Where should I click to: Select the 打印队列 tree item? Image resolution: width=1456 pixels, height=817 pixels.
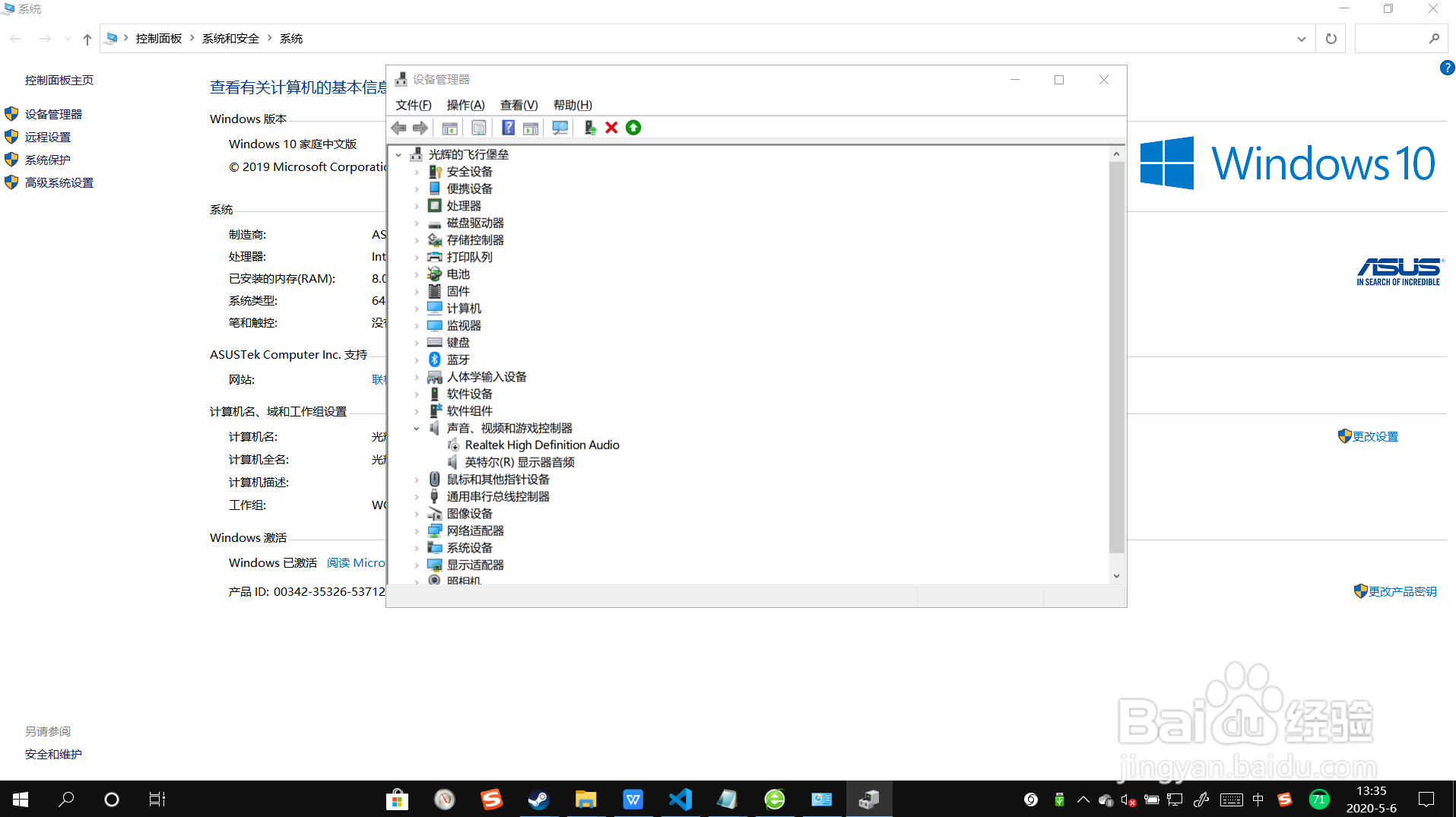(469, 257)
